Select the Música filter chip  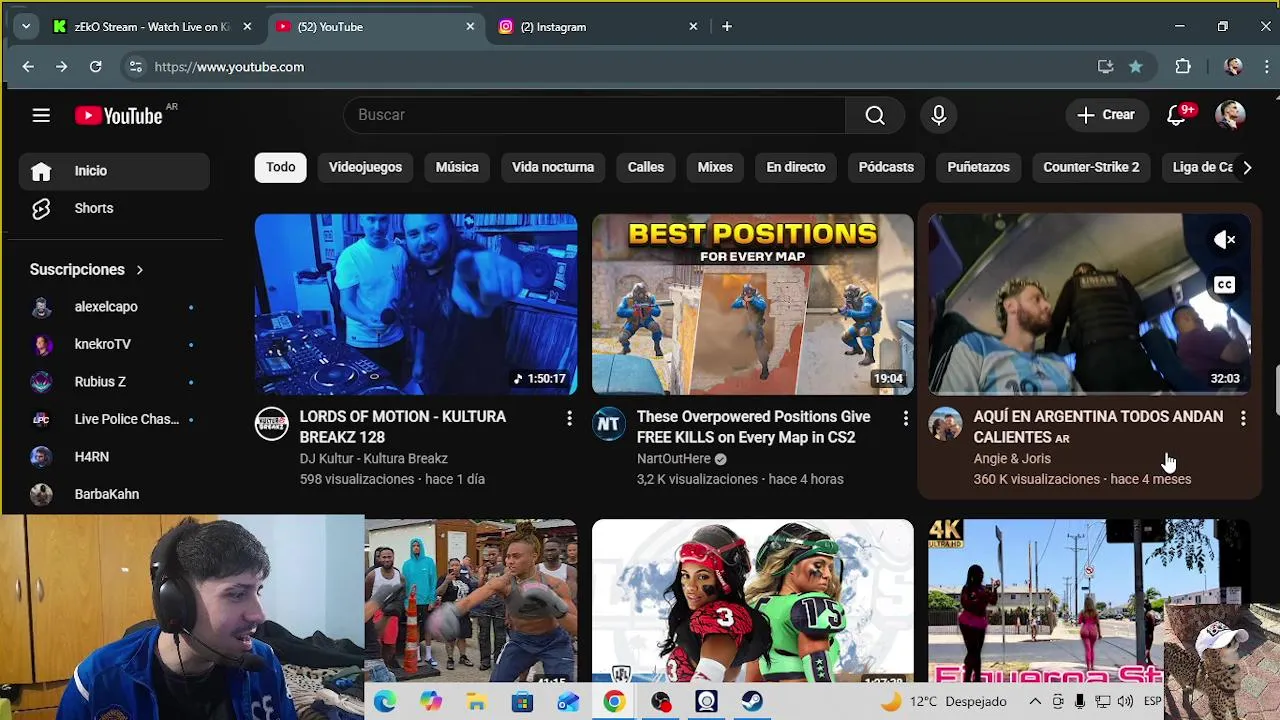(457, 167)
